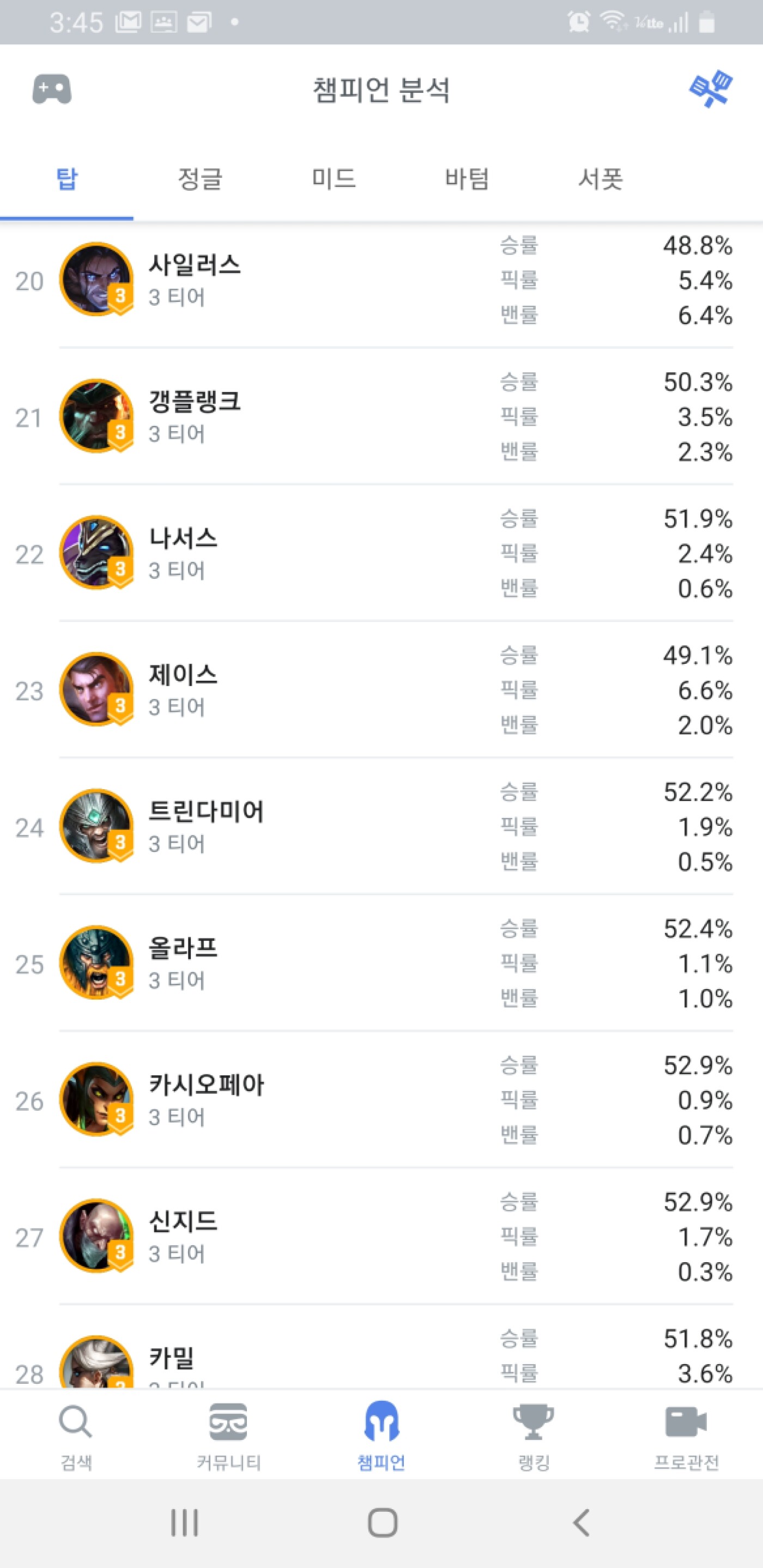
Task: Select the 바텀 tab
Action: [x=467, y=179]
